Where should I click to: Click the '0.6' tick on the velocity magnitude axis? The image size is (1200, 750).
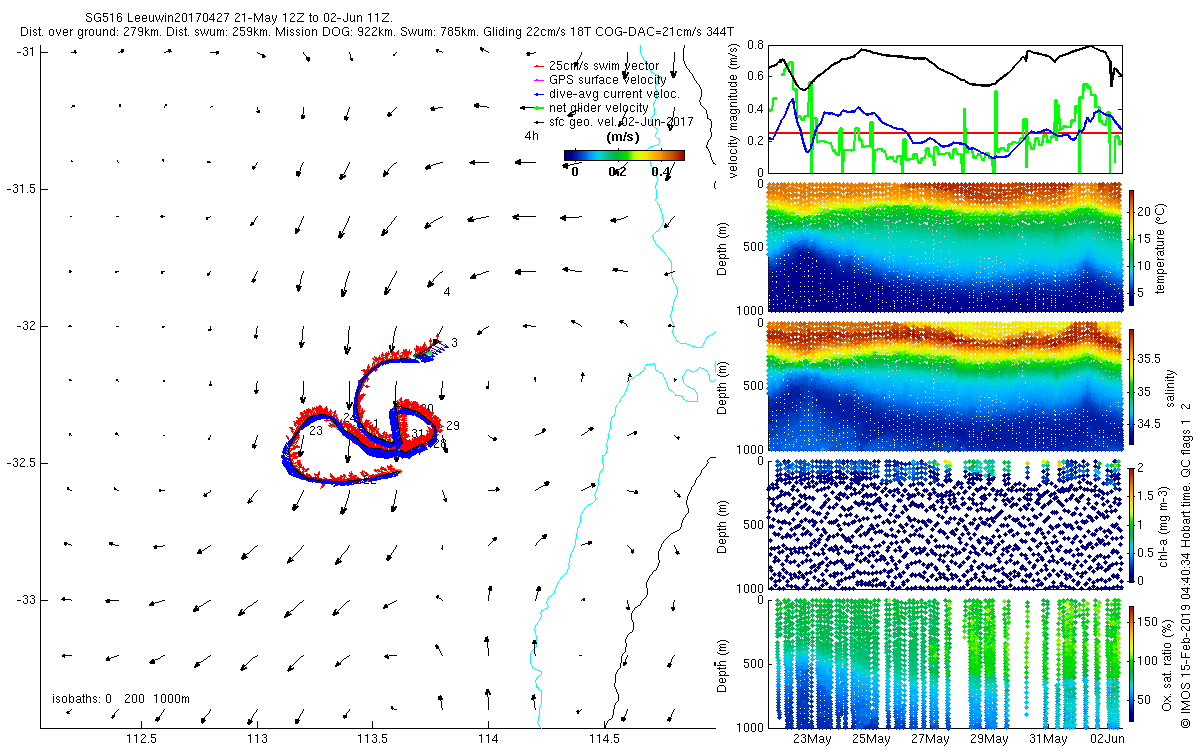tap(756, 76)
